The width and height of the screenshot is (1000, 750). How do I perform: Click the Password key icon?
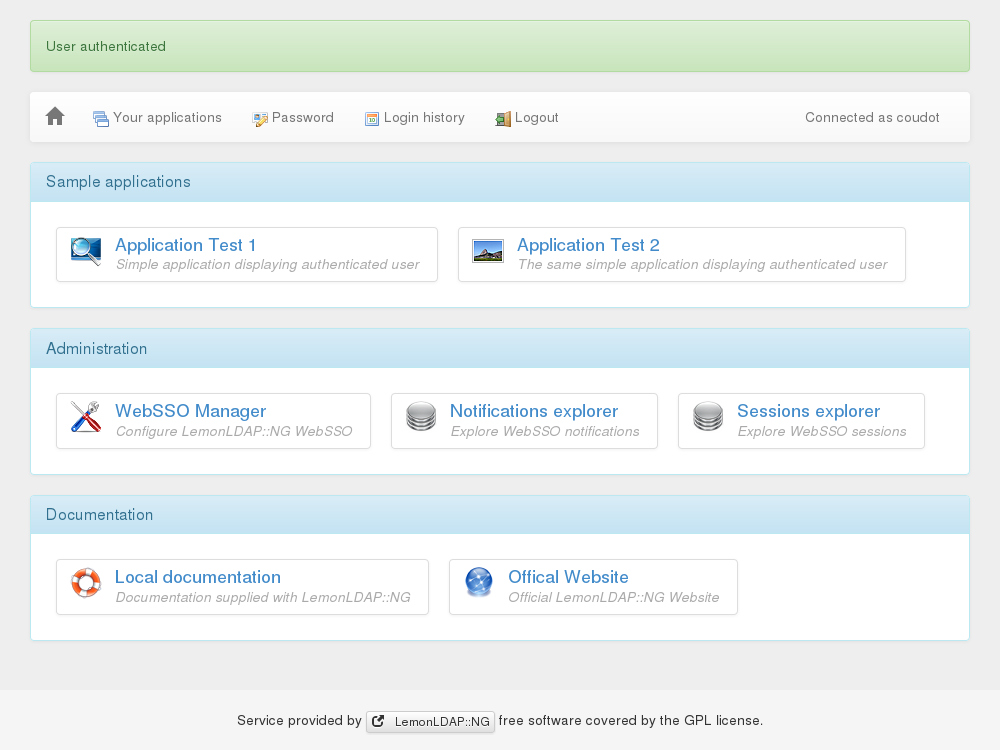click(x=260, y=119)
